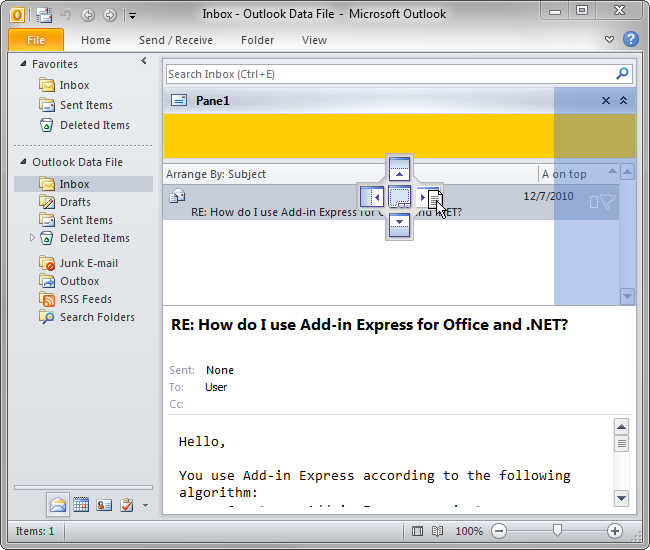Collapse the Outlook Data File tree
This screenshot has height=550, width=650.
[x=23, y=162]
